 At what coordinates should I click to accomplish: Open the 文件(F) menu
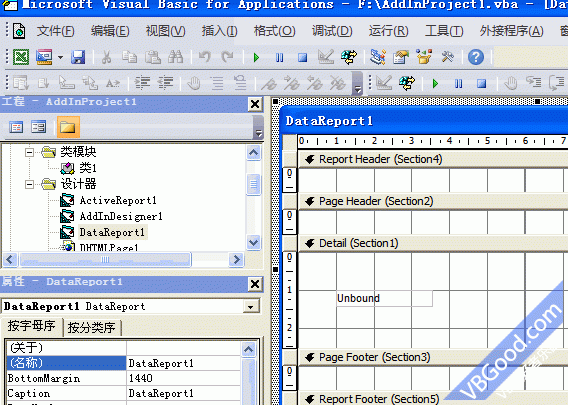56,31
